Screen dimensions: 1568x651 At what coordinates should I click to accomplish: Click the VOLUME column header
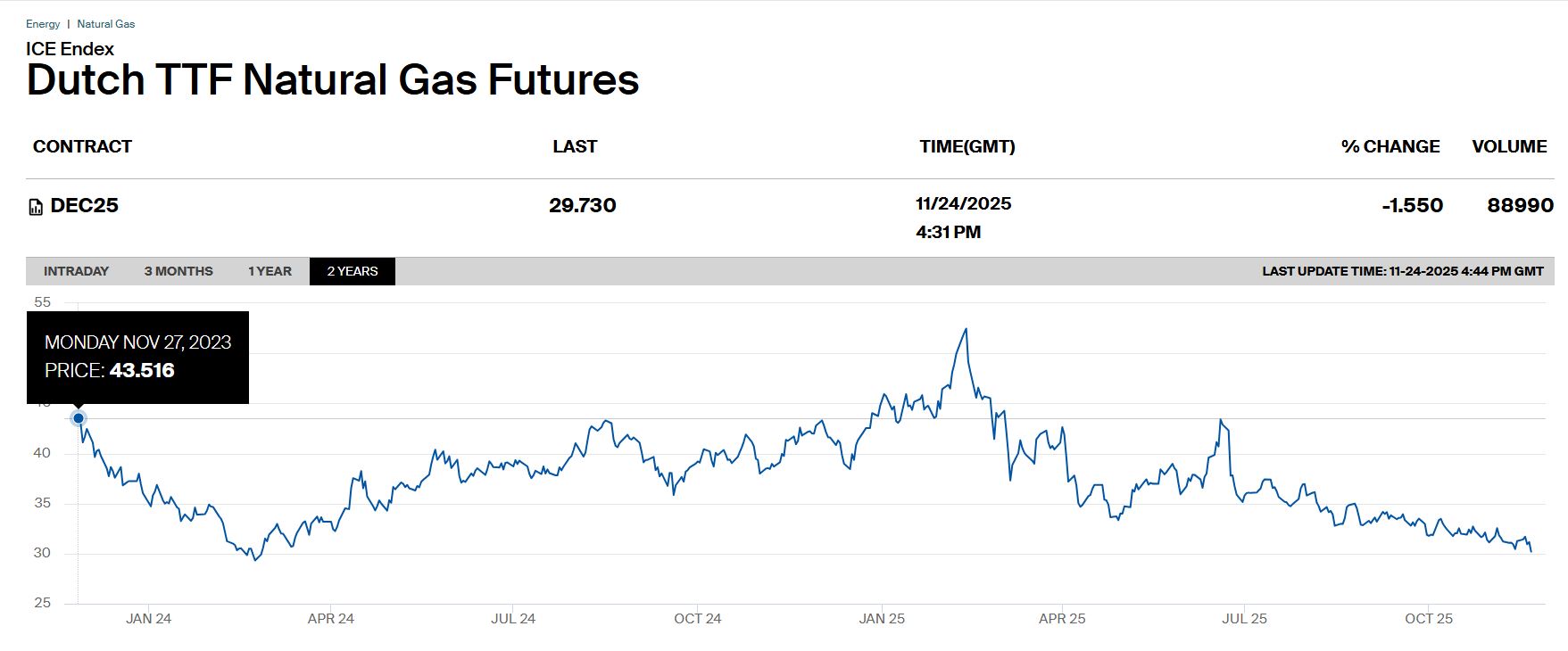pos(1509,146)
